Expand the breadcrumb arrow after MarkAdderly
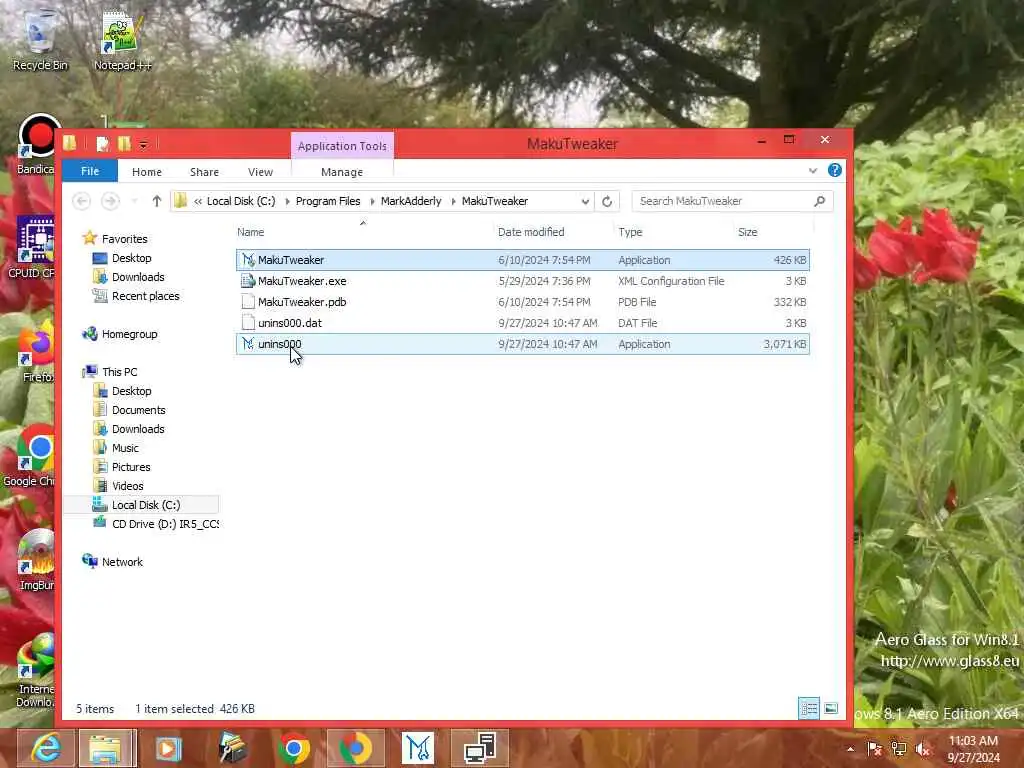 tap(453, 201)
